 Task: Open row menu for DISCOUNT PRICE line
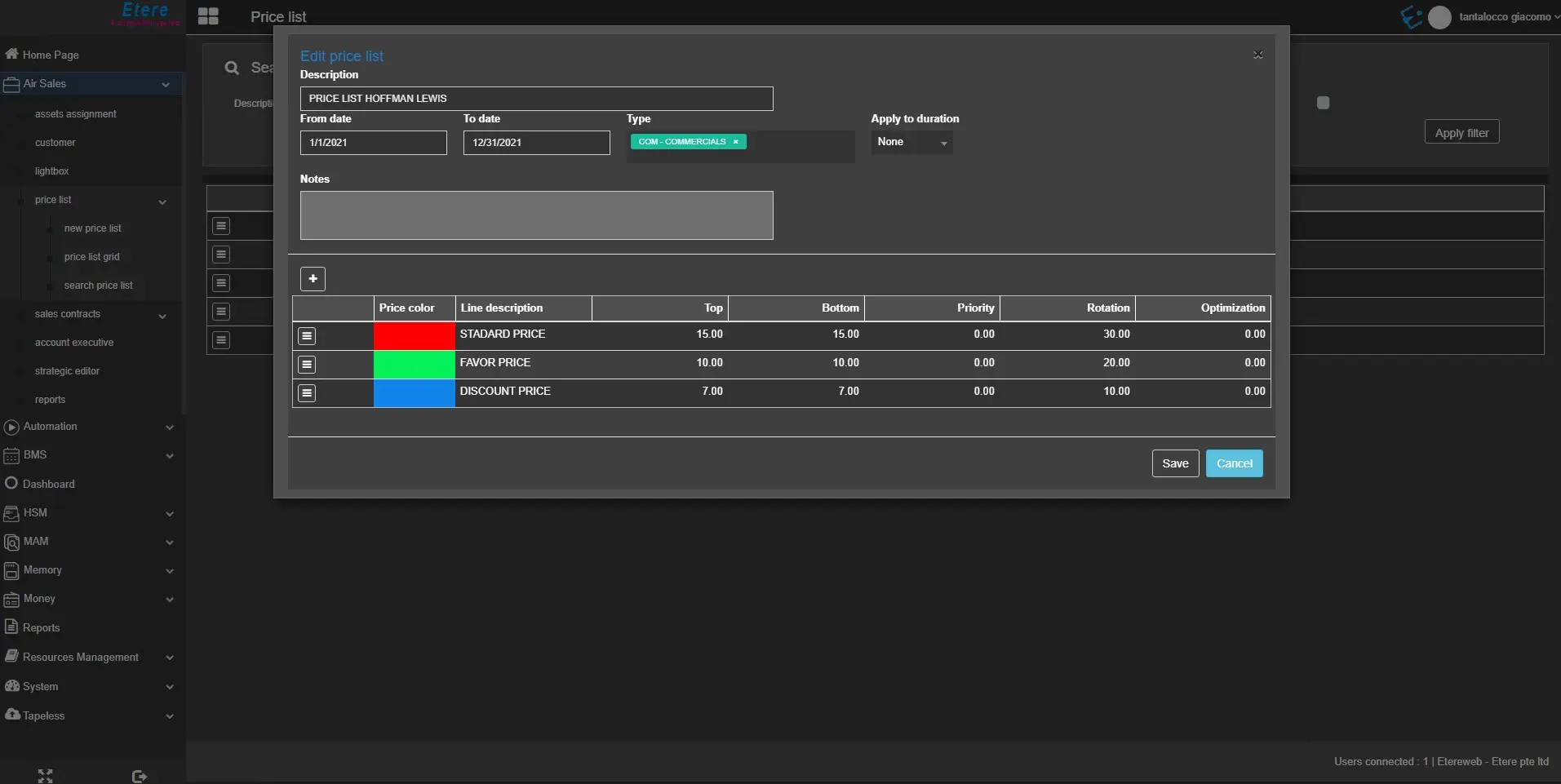307,392
